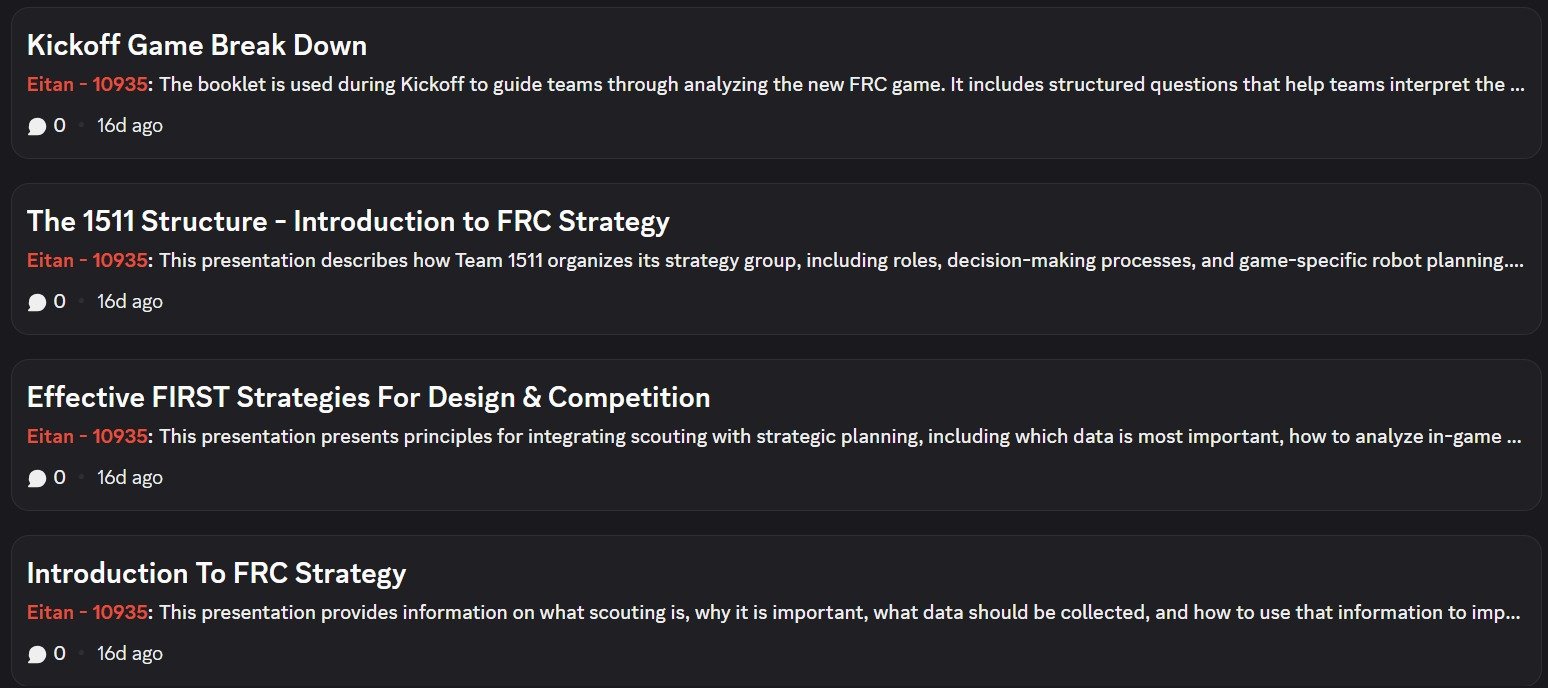Click preview text starting "The booklet is used during Kickoff"
Image resolution: width=1548 pixels, height=688 pixels.
pos(840,84)
